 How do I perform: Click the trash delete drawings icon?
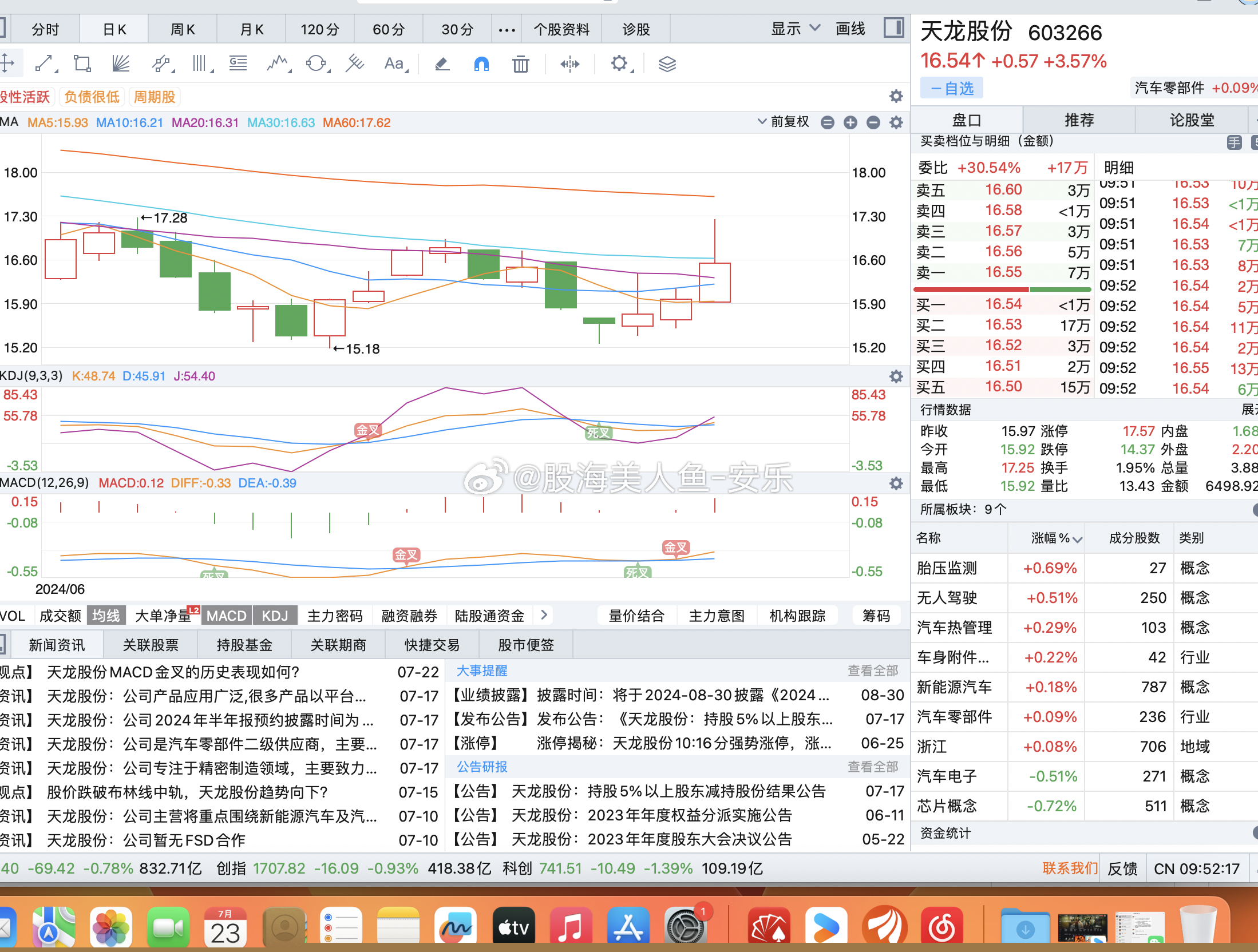(x=520, y=64)
